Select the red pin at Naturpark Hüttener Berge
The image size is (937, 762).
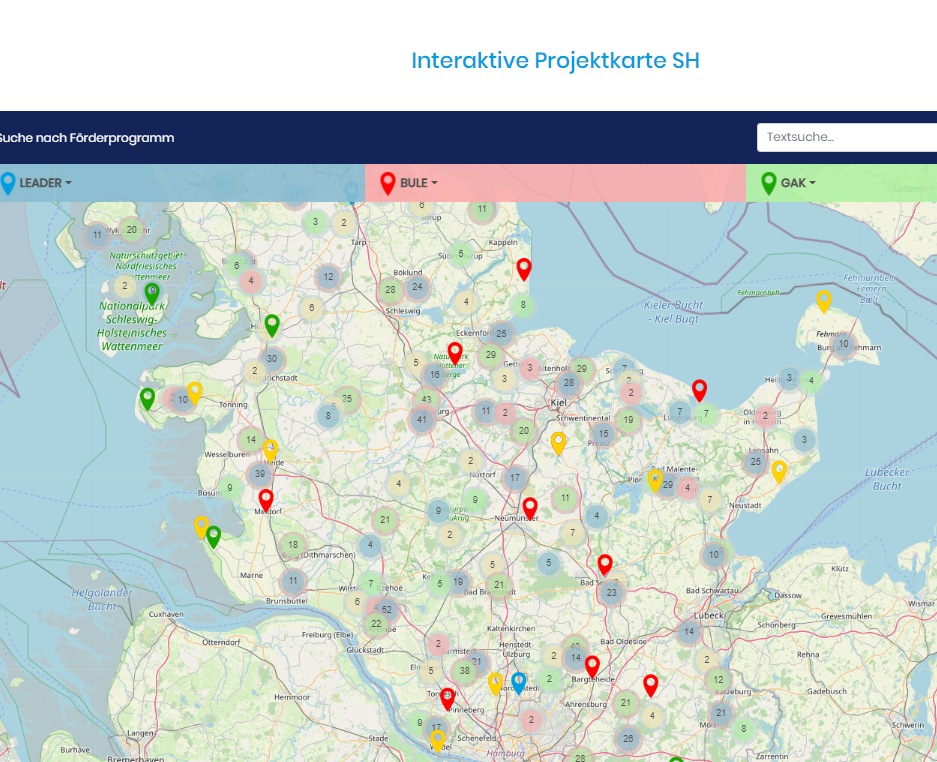(x=455, y=354)
